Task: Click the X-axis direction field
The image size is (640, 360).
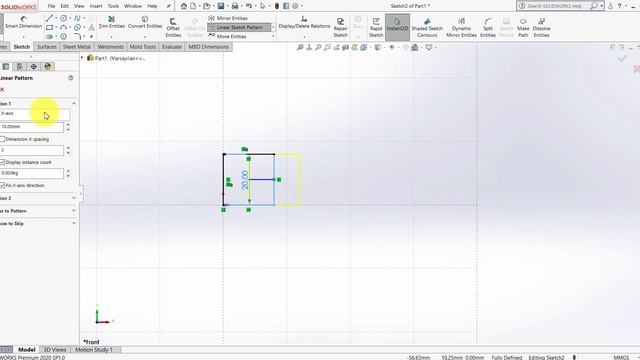Action: [35, 114]
